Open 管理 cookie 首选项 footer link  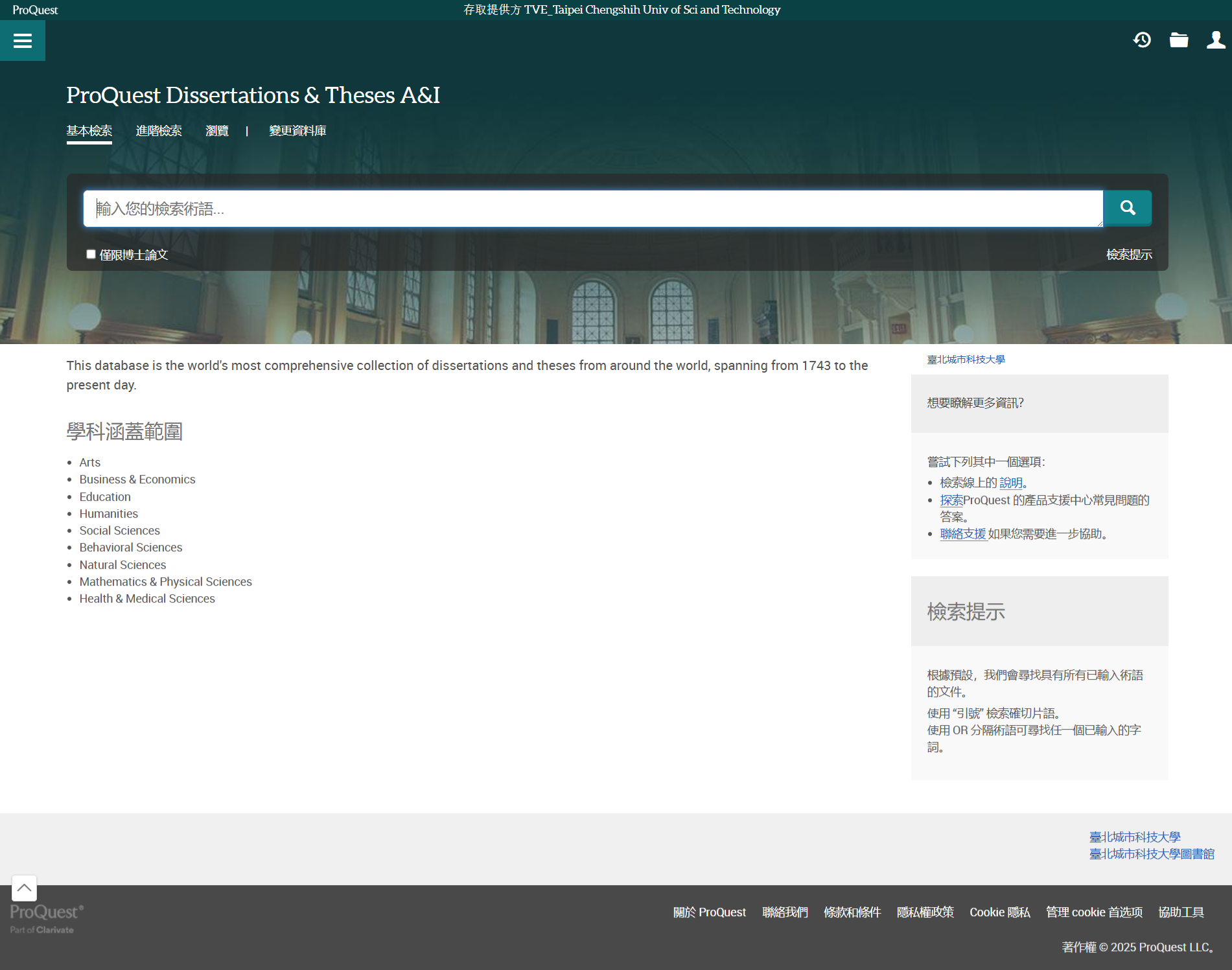1094,912
